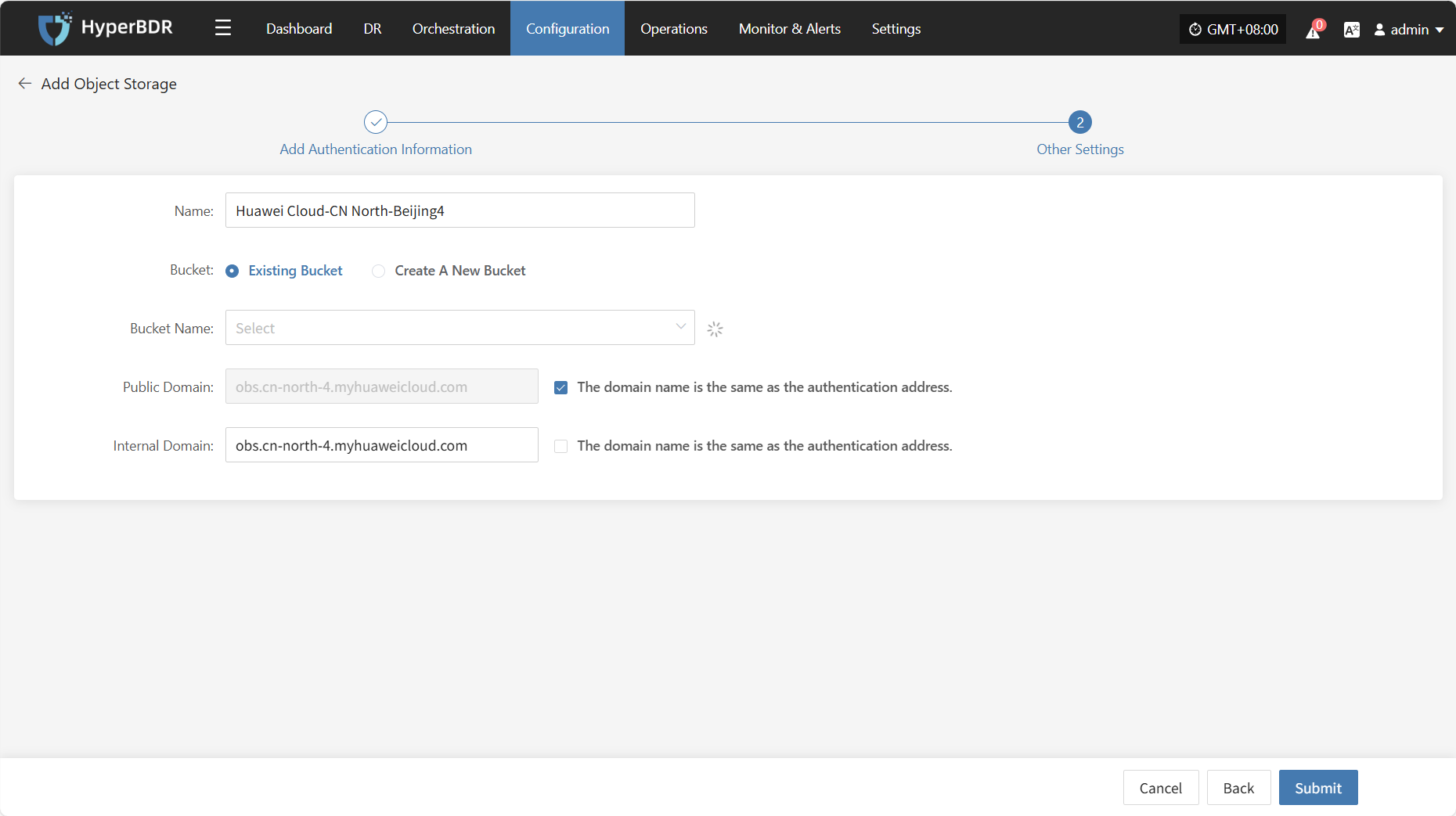Click the bucket list refresh spinner icon
The width and height of the screenshot is (1456, 816).
coord(715,329)
